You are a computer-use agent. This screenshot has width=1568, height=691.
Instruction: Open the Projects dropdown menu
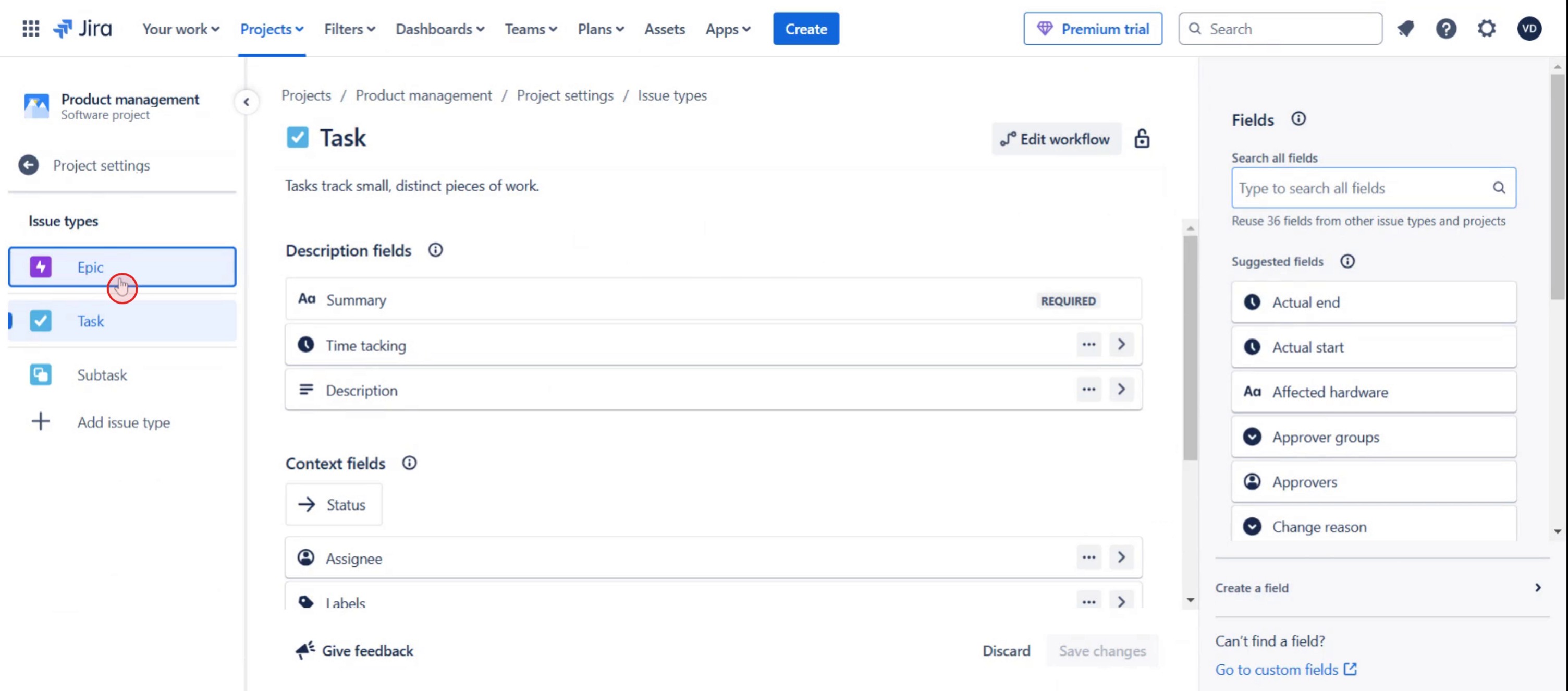click(272, 29)
